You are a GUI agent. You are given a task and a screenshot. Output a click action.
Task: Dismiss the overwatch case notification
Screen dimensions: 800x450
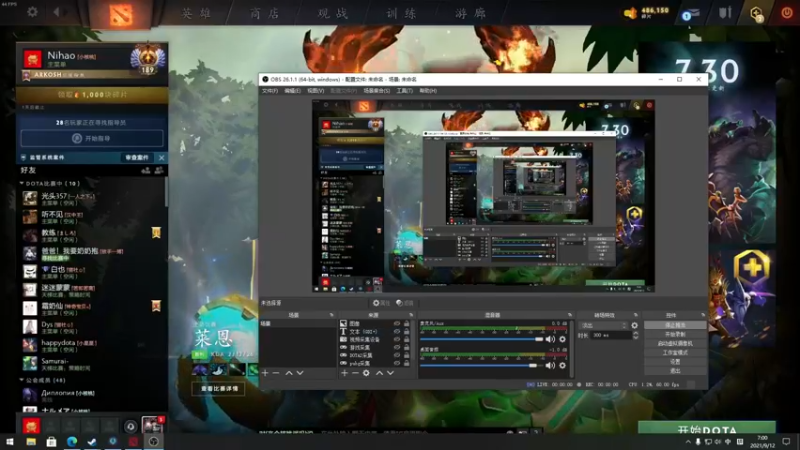point(161,158)
